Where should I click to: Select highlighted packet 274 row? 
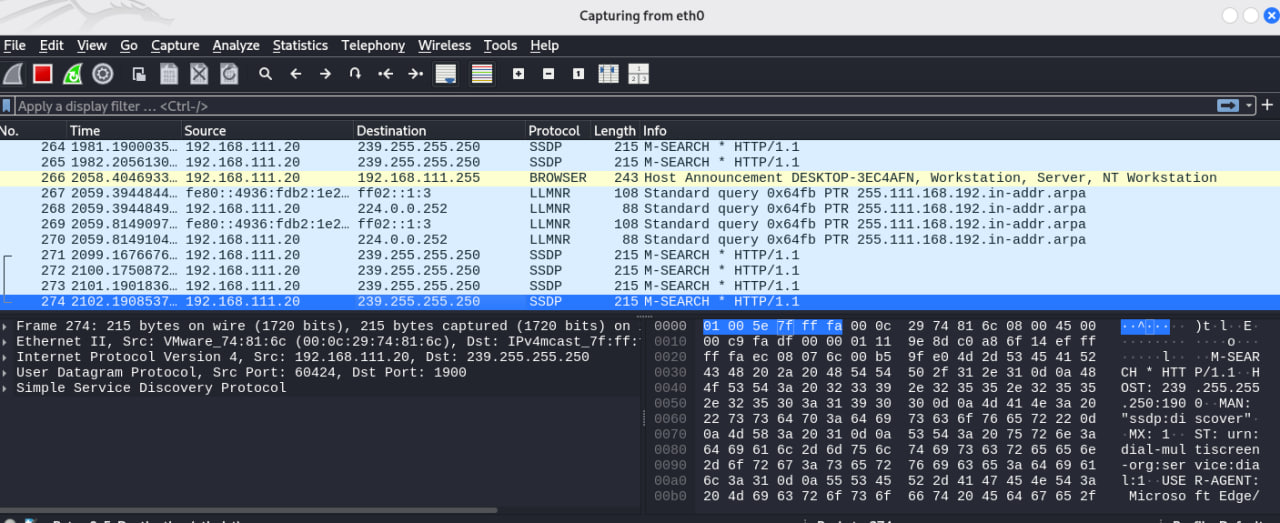click(640, 302)
